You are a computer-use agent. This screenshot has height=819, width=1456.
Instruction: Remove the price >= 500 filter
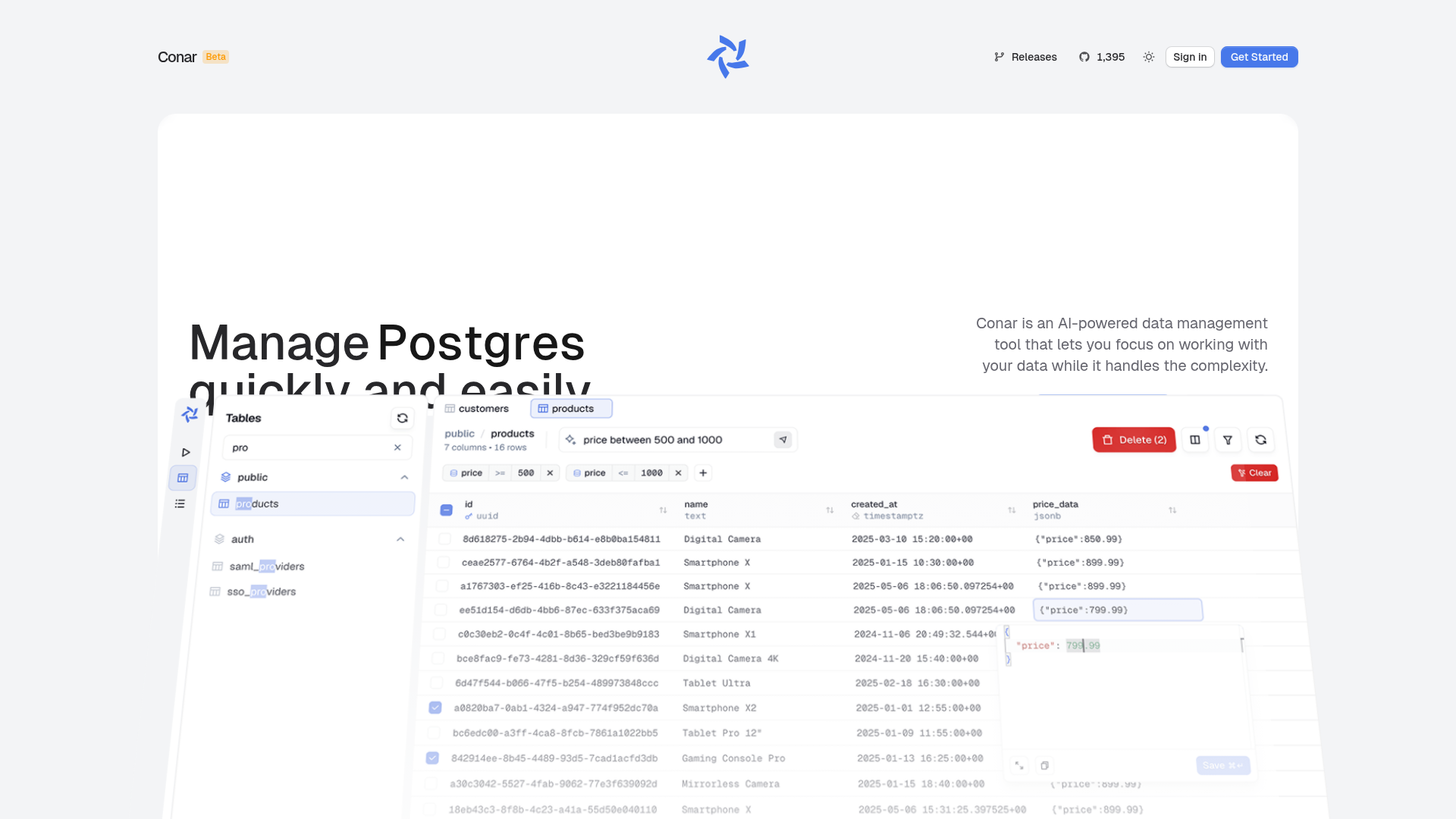(x=550, y=473)
